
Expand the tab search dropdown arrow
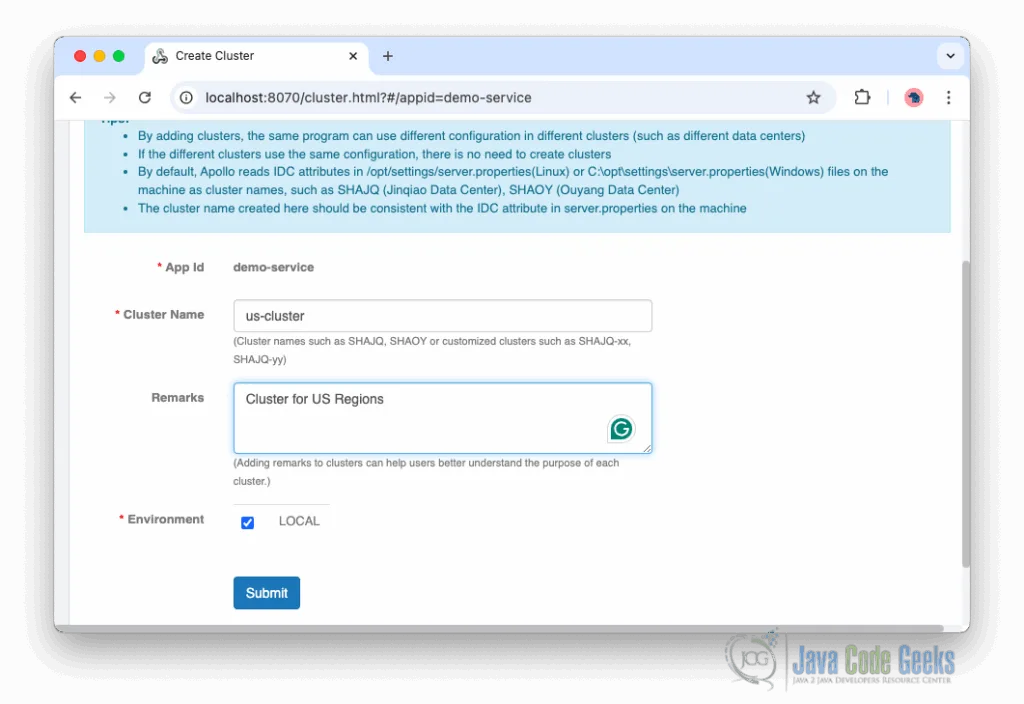click(x=950, y=56)
